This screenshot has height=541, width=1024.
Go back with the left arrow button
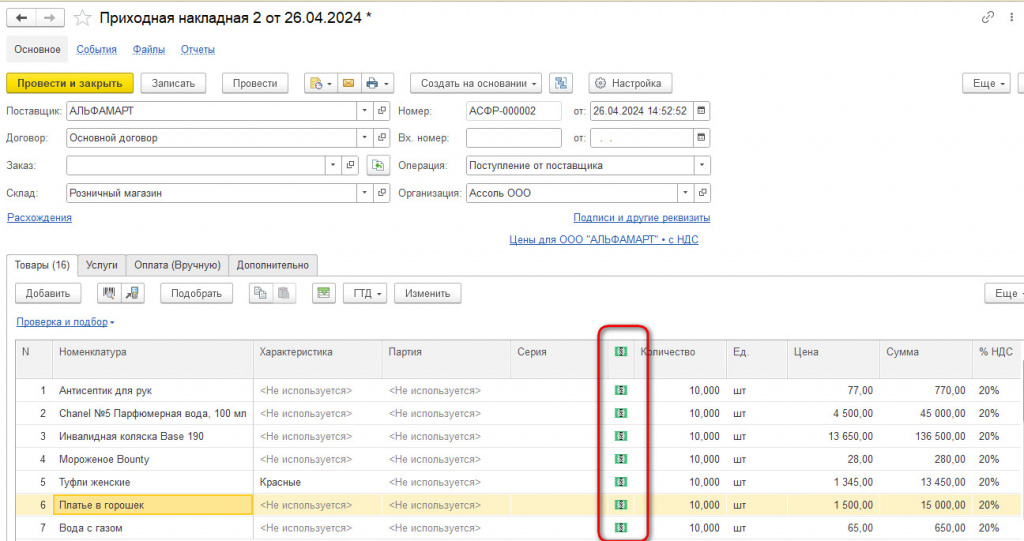tap(22, 18)
